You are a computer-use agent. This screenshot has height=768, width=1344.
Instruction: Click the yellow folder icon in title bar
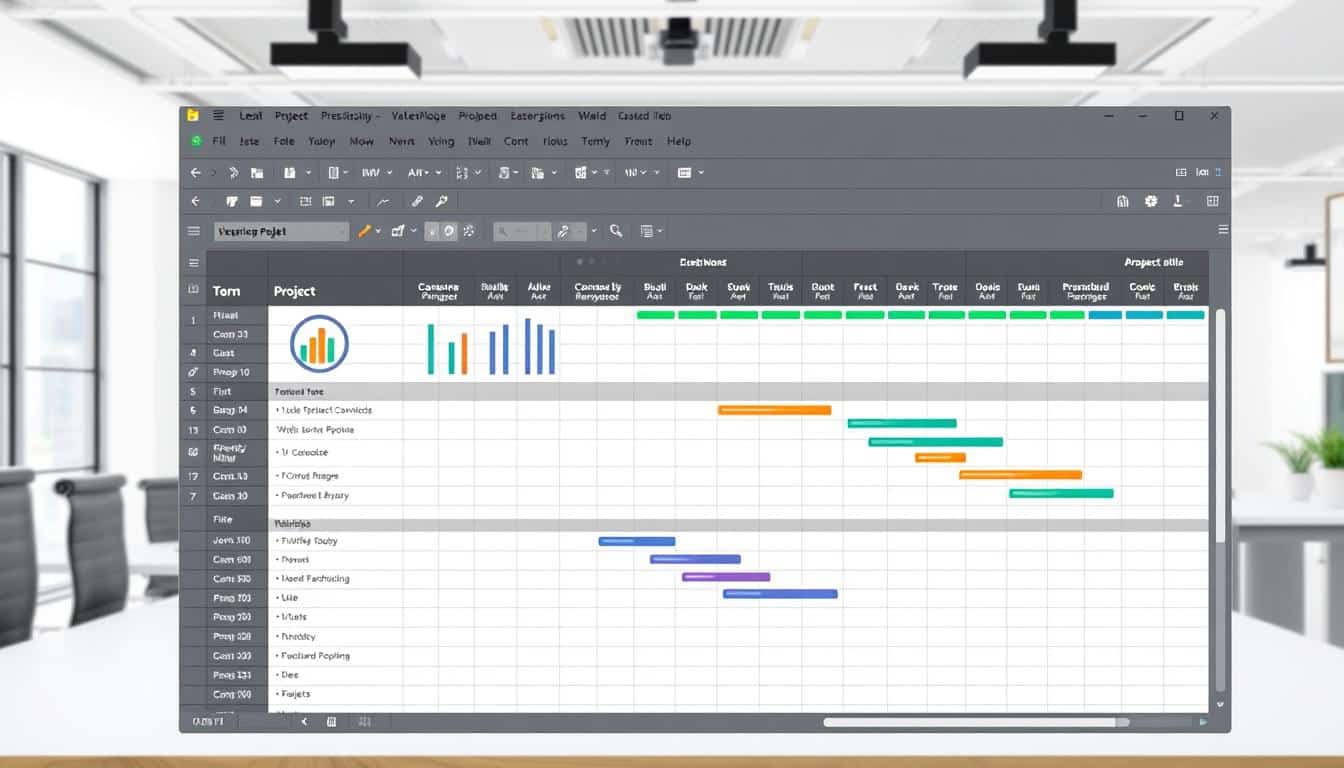tap(194, 116)
